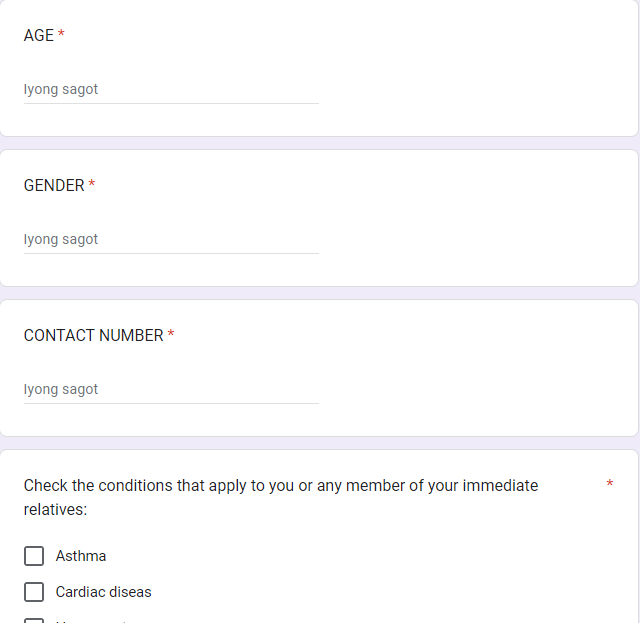Click the red asterisk beside AGE

pos(61,35)
